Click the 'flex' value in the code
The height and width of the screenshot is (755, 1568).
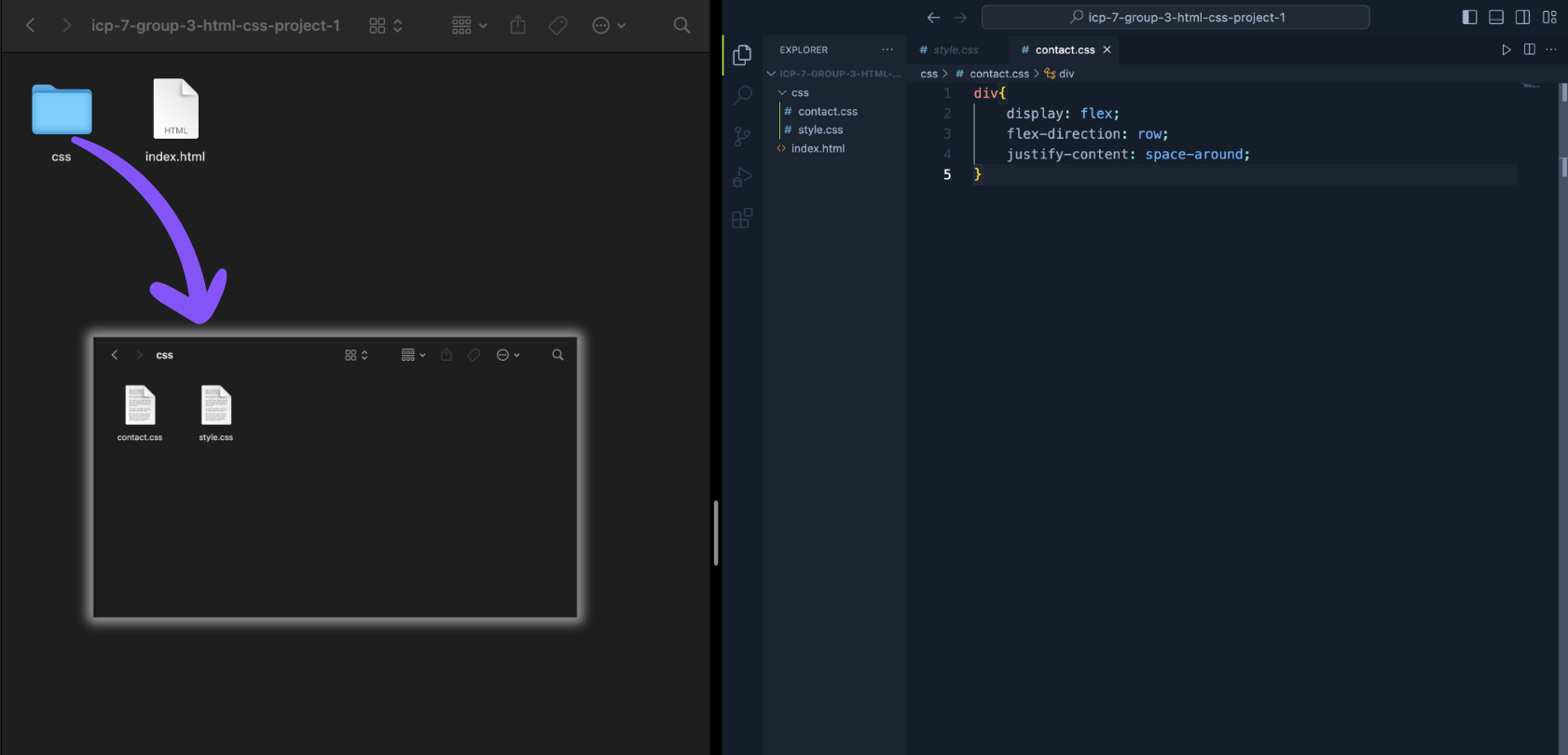tap(1096, 114)
